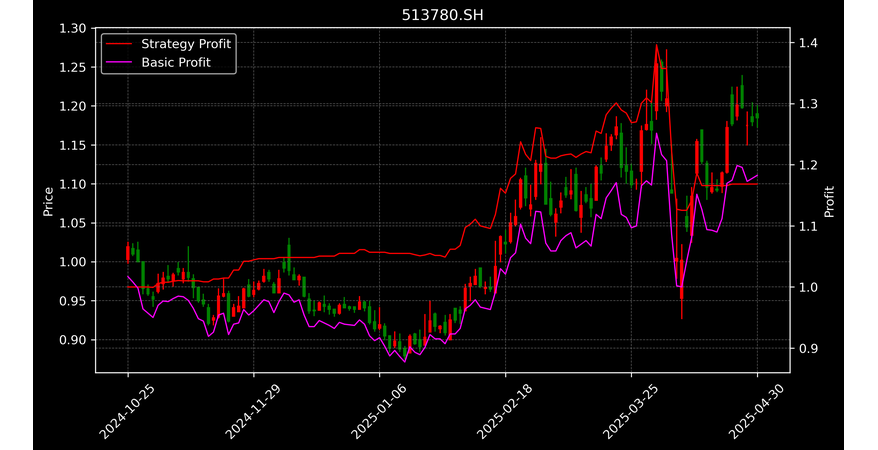
Task: Click the 1.3 profit tick label
Action: point(809,104)
